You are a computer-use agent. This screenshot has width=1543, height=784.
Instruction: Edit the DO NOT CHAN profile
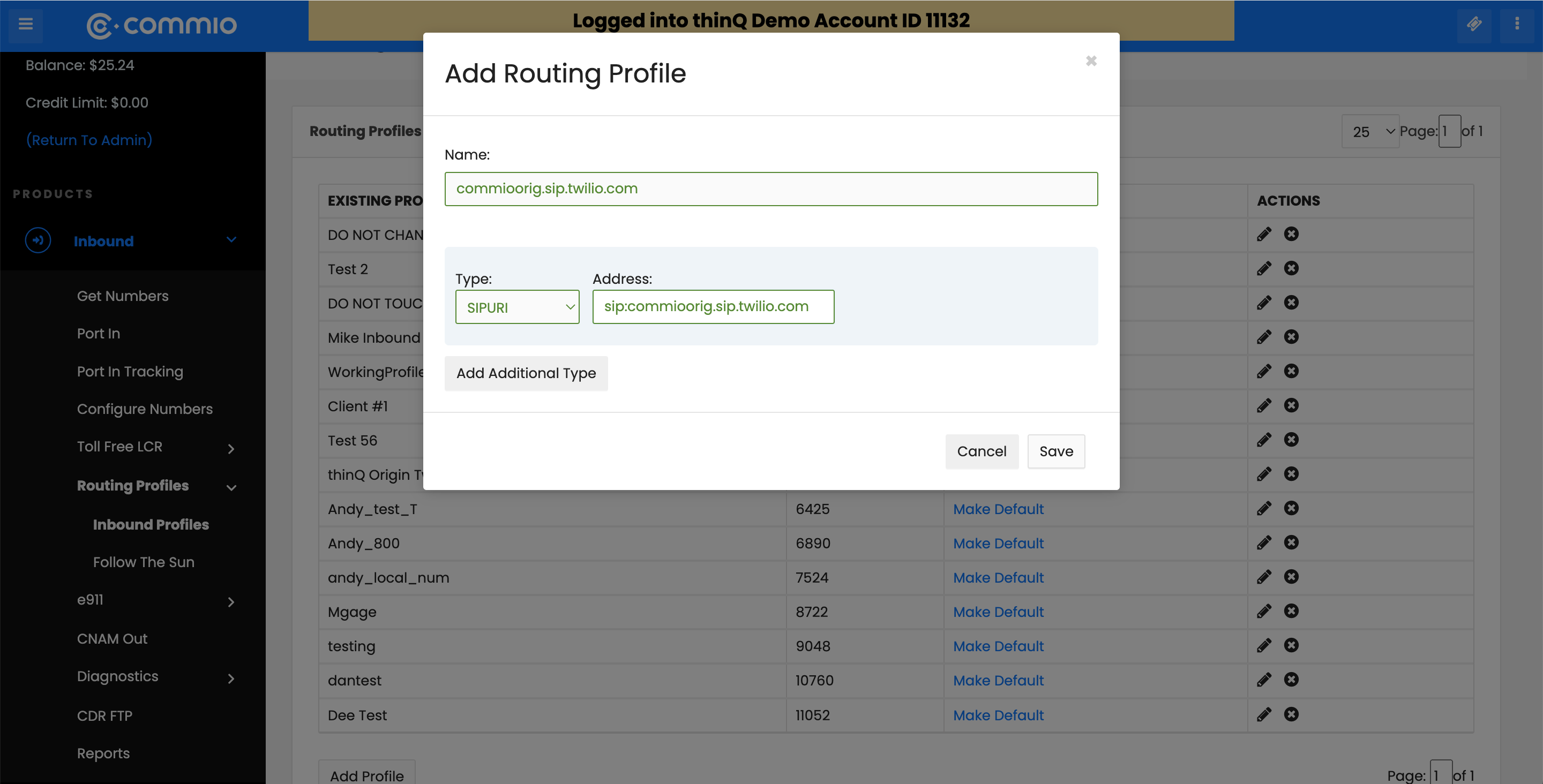pos(1264,234)
